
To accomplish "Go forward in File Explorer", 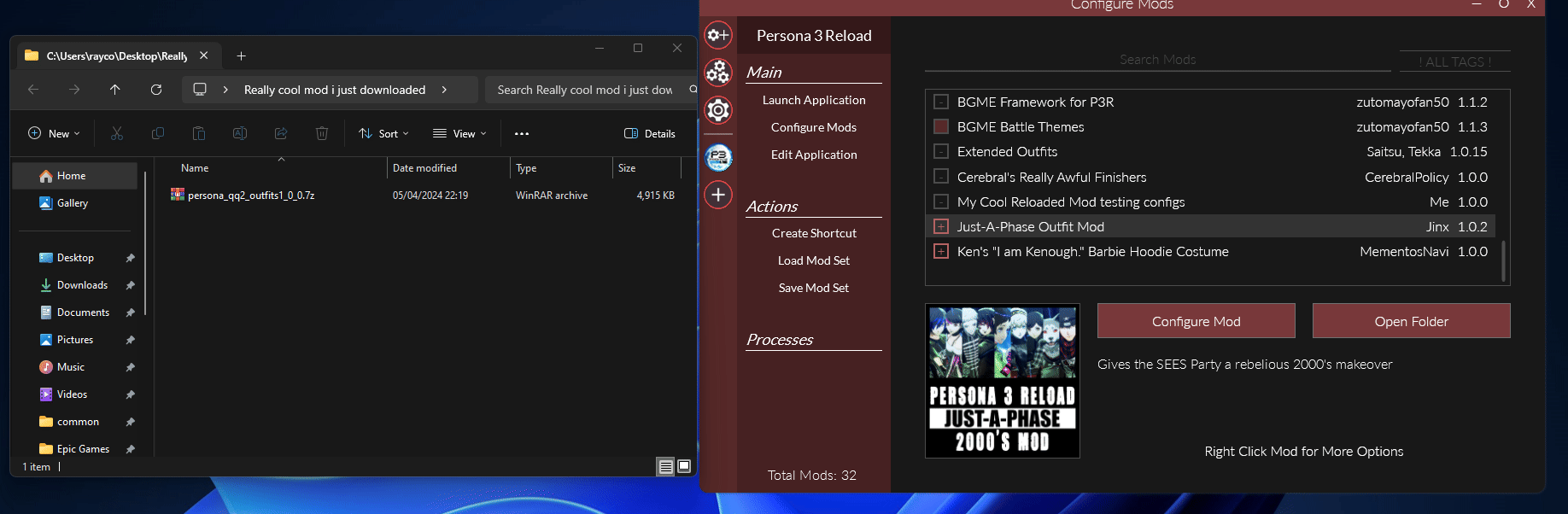I will click(74, 90).
